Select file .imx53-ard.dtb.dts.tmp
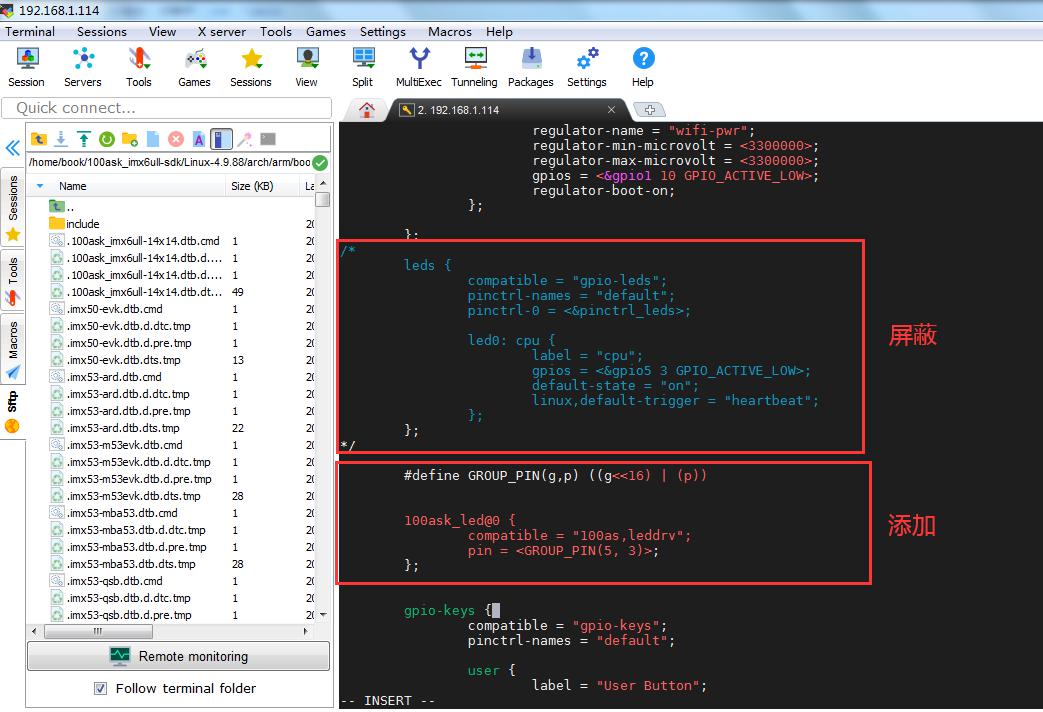 click(x=123, y=428)
